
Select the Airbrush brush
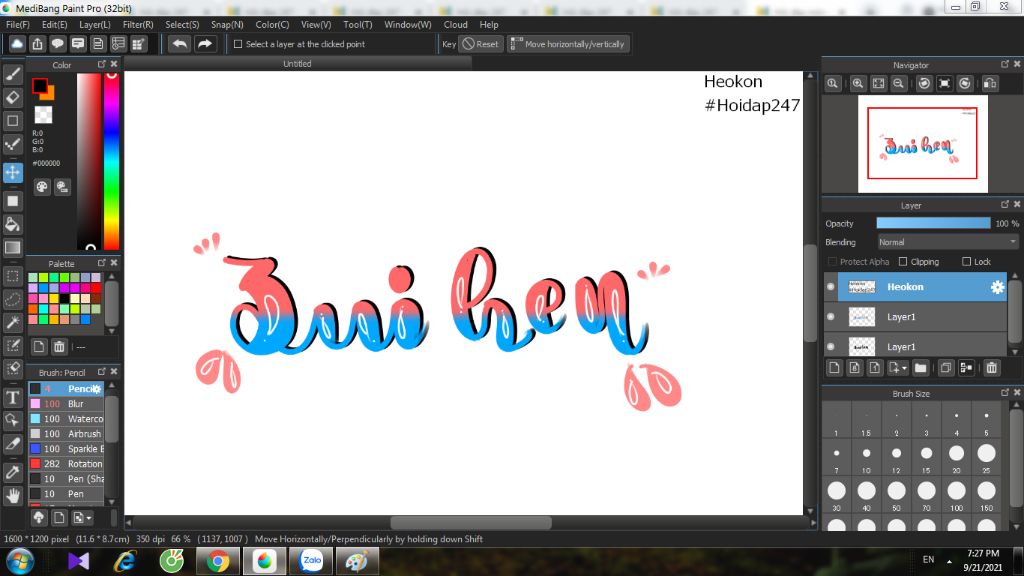[x=66, y=434]
